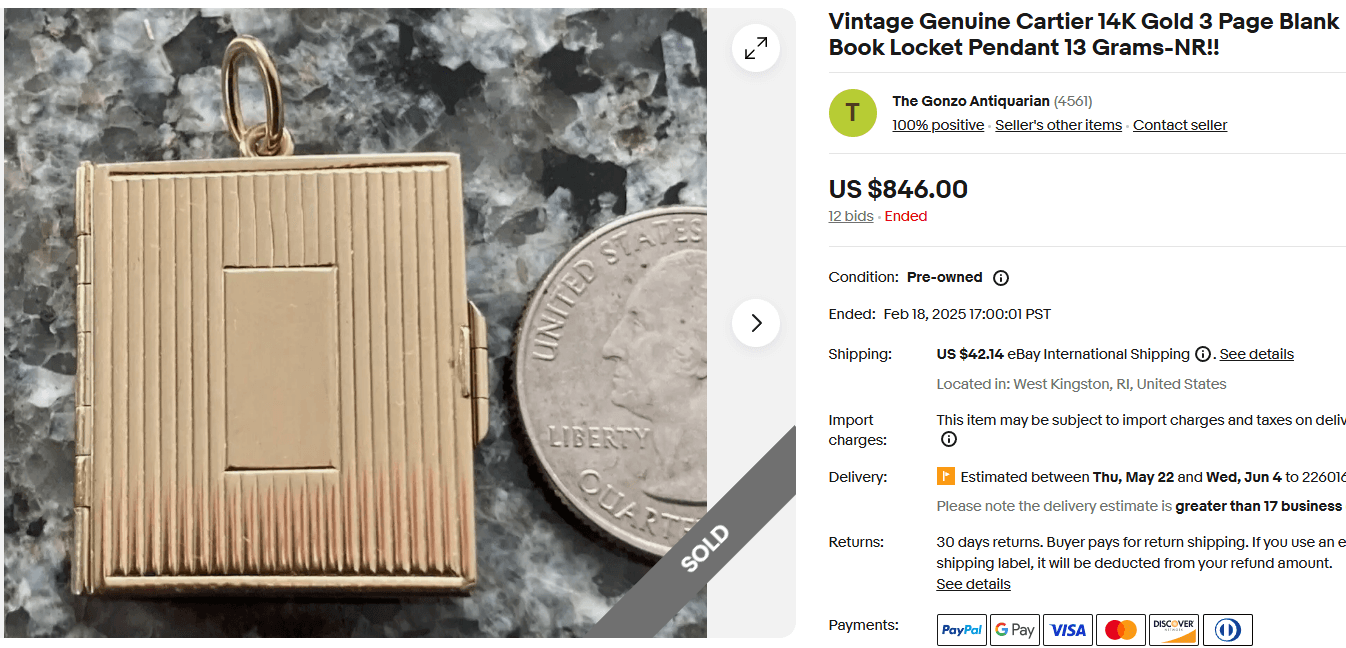Screen dimensions: 1346x648
Task: Click the green seller avatar badge
Action: (x=852, y=112)
